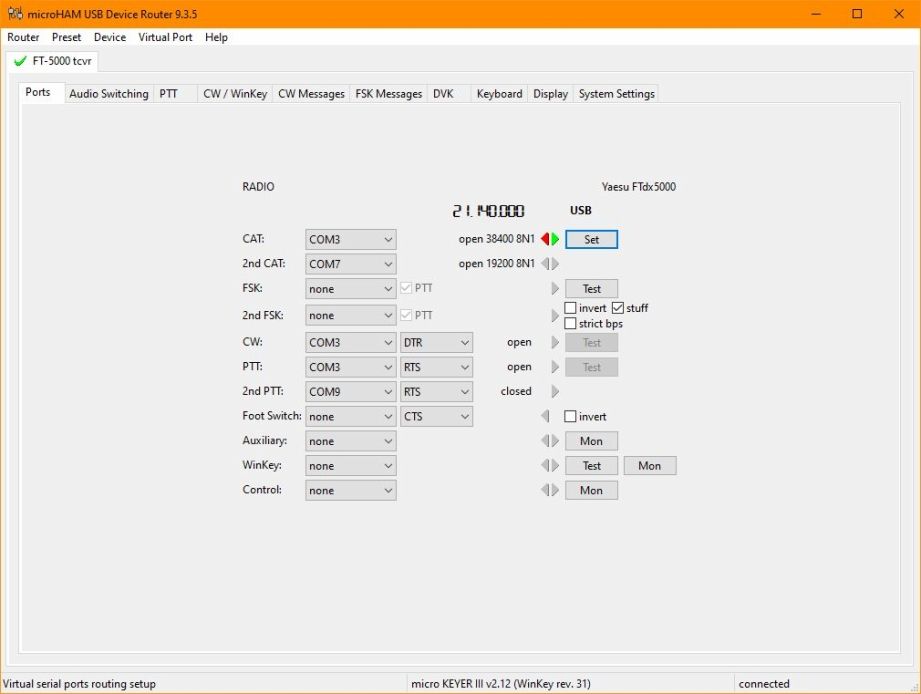
Task: Uncheck the stuff checkbox
Action: click(618, 308)
